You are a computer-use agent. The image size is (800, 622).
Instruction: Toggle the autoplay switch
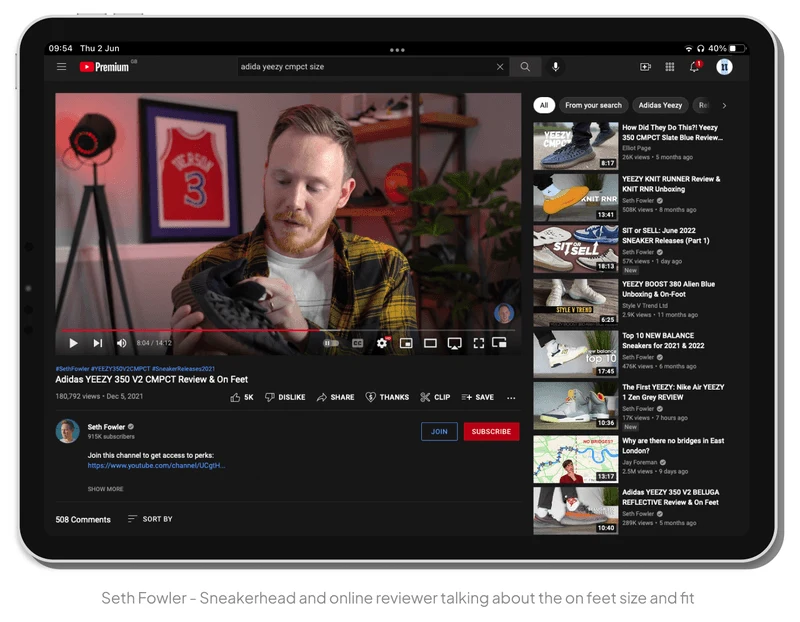331,343
